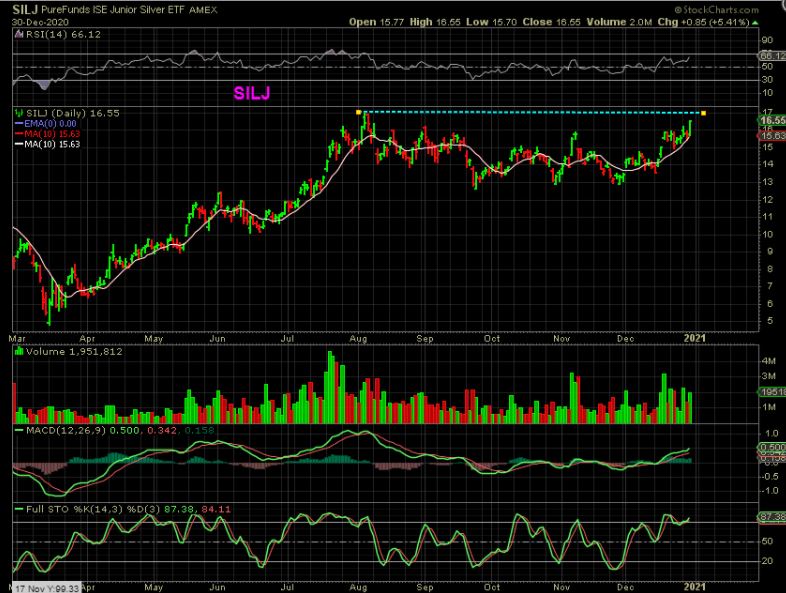
Task: Select the yellow square marker at the resistance line's right end
Action: pyautogui.click(x=703, y=113)
